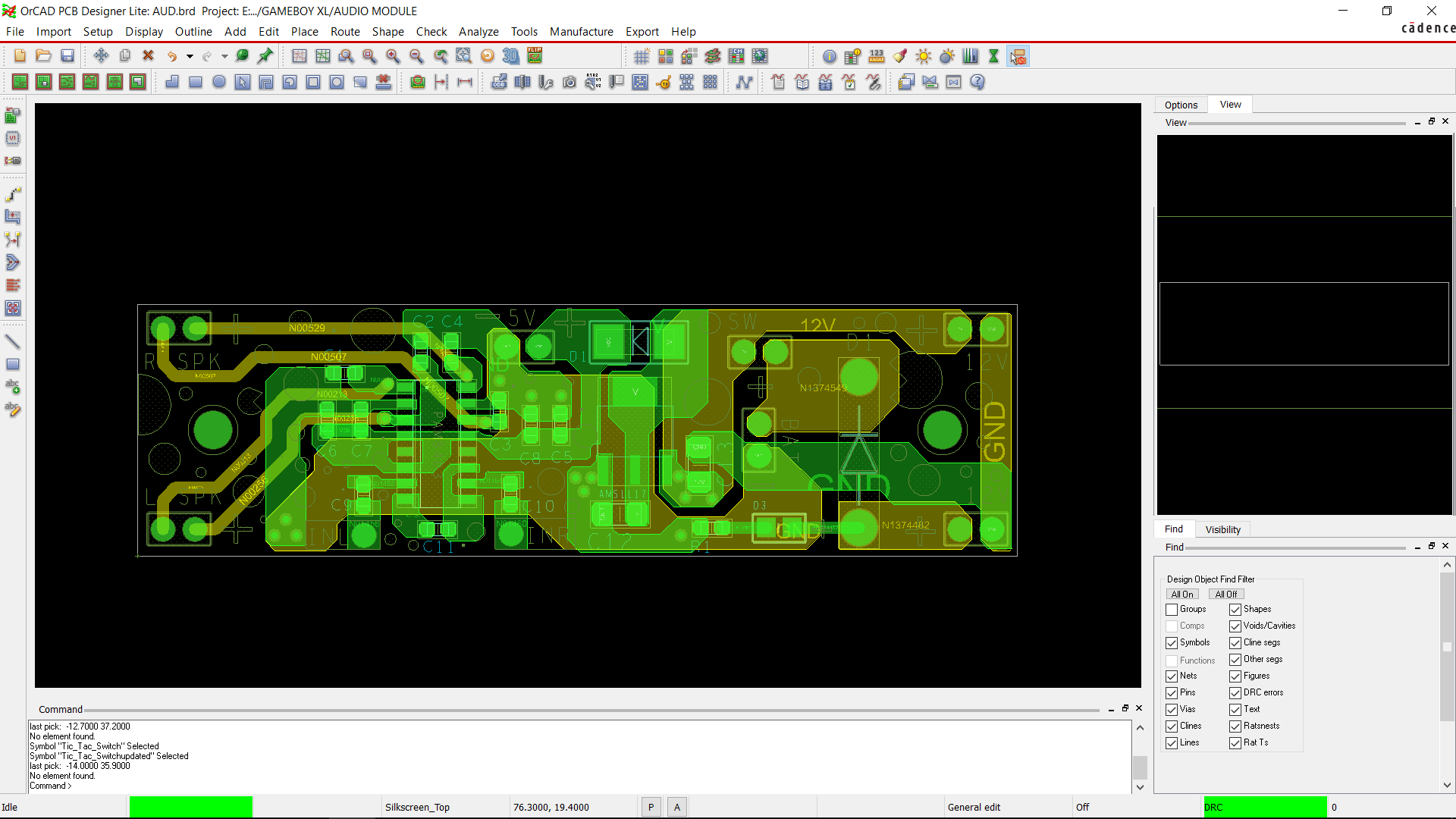Click Silkscreen_Top in status bar
Viewport: 1456px width, 819px height.
[x=417, y=808]
